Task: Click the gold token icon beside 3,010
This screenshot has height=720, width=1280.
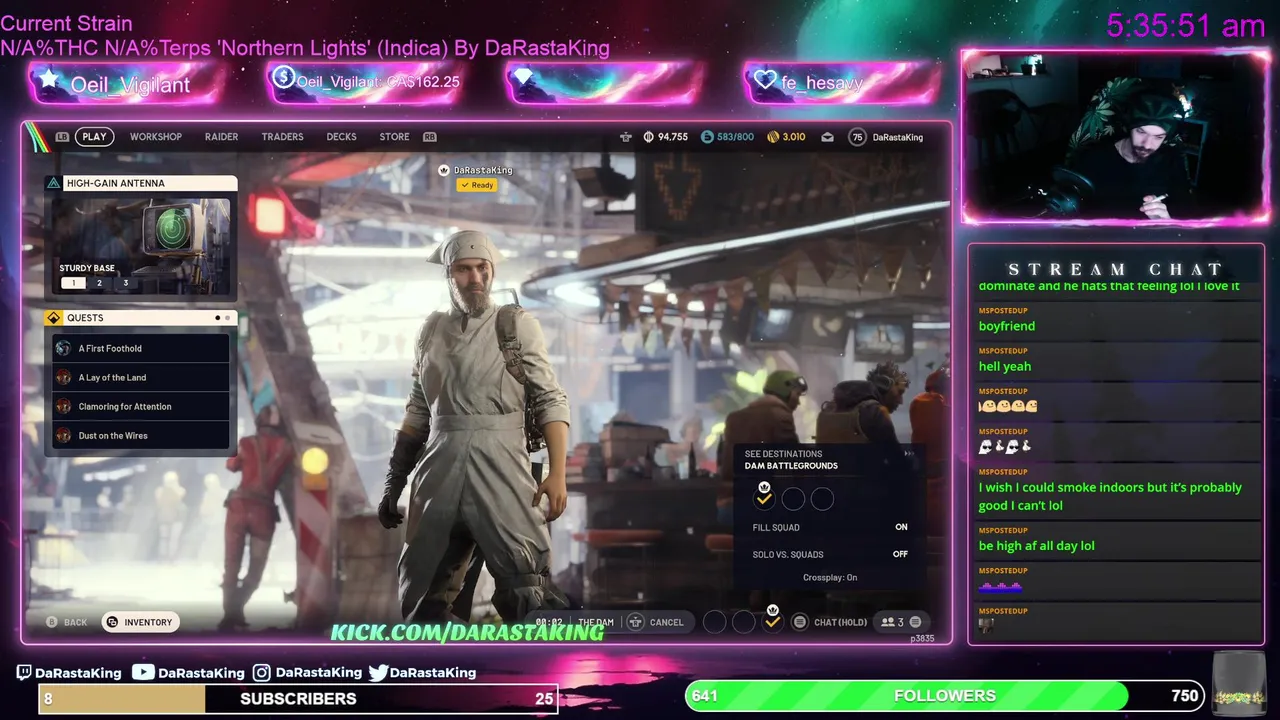Action: 772,137
